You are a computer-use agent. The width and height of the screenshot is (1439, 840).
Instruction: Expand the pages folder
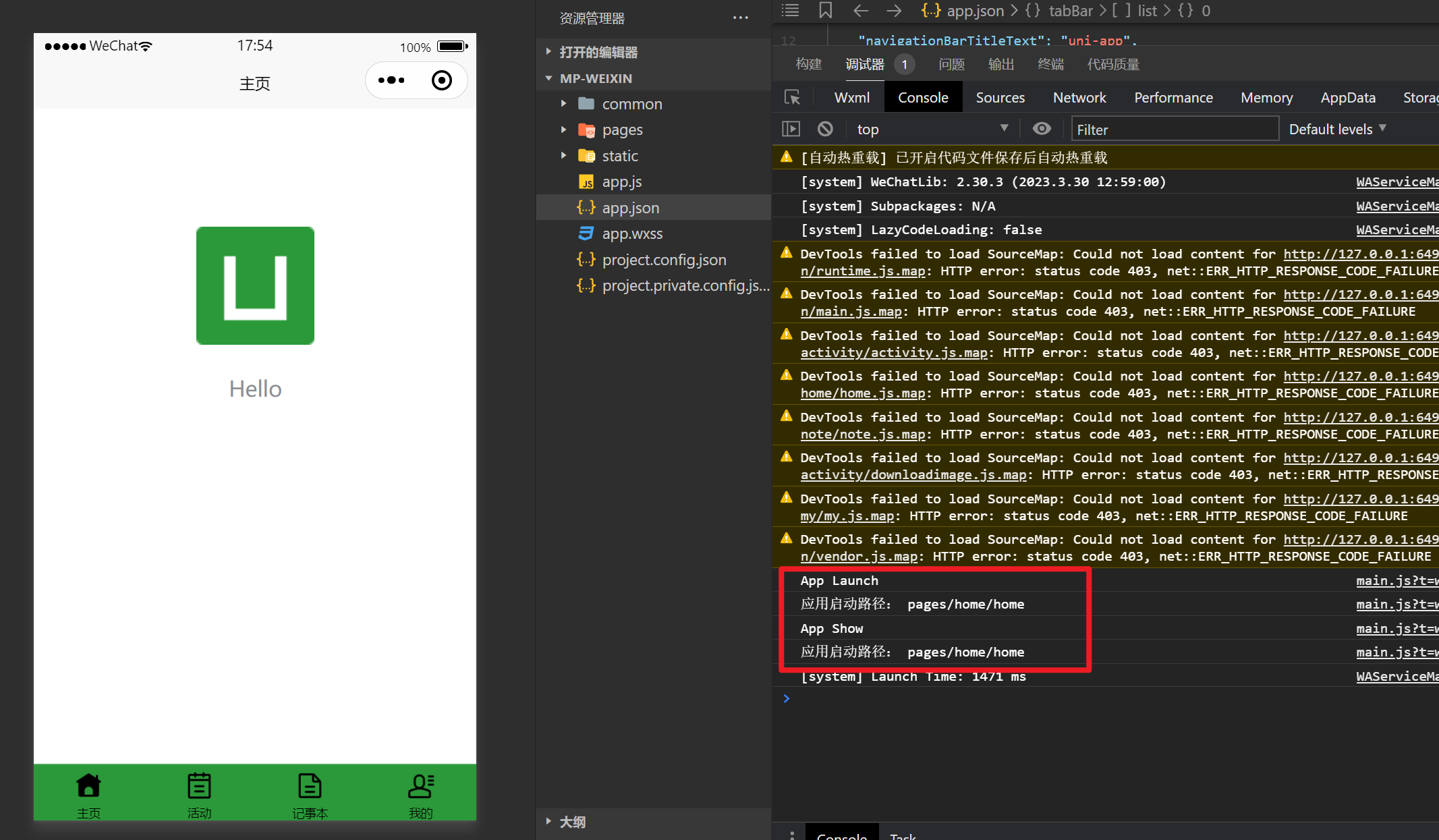click(563, 130)
